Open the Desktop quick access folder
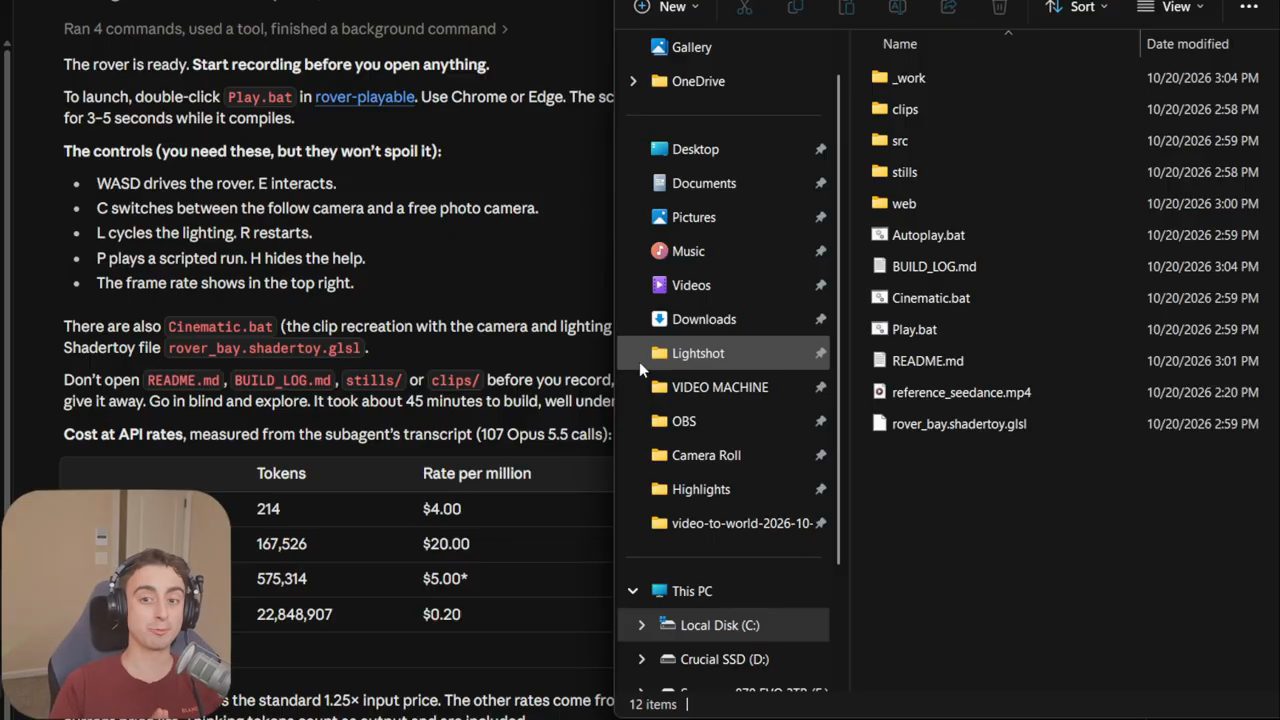 (695, 149)
